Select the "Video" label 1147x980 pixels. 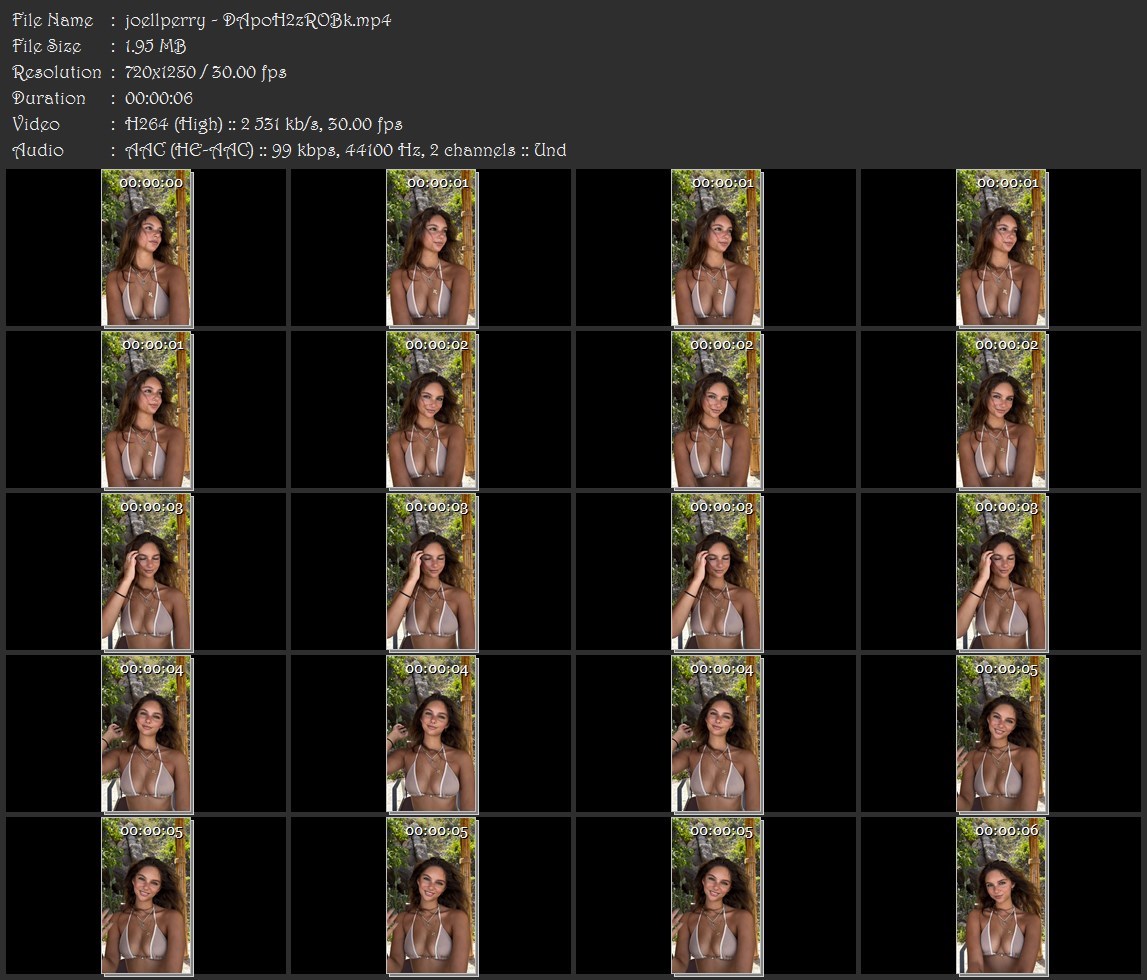[x=36, y=124]
